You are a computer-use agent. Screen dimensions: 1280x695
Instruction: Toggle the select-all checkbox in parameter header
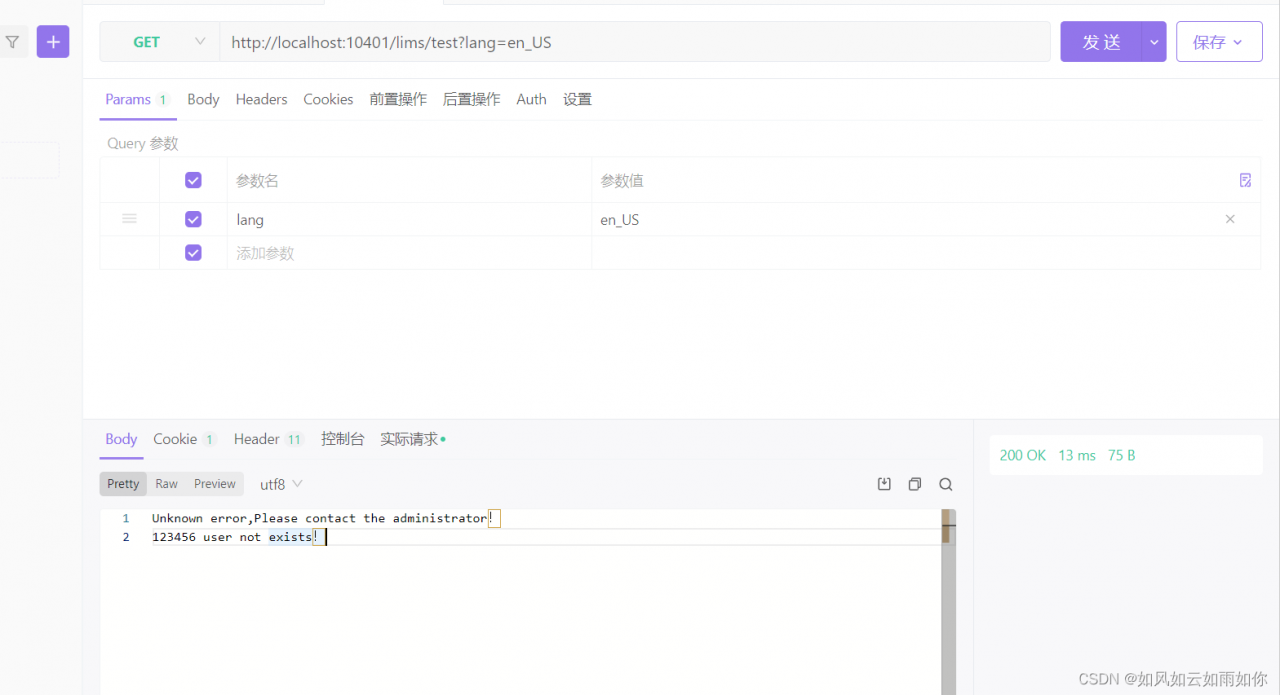click(x=193, y=180)
